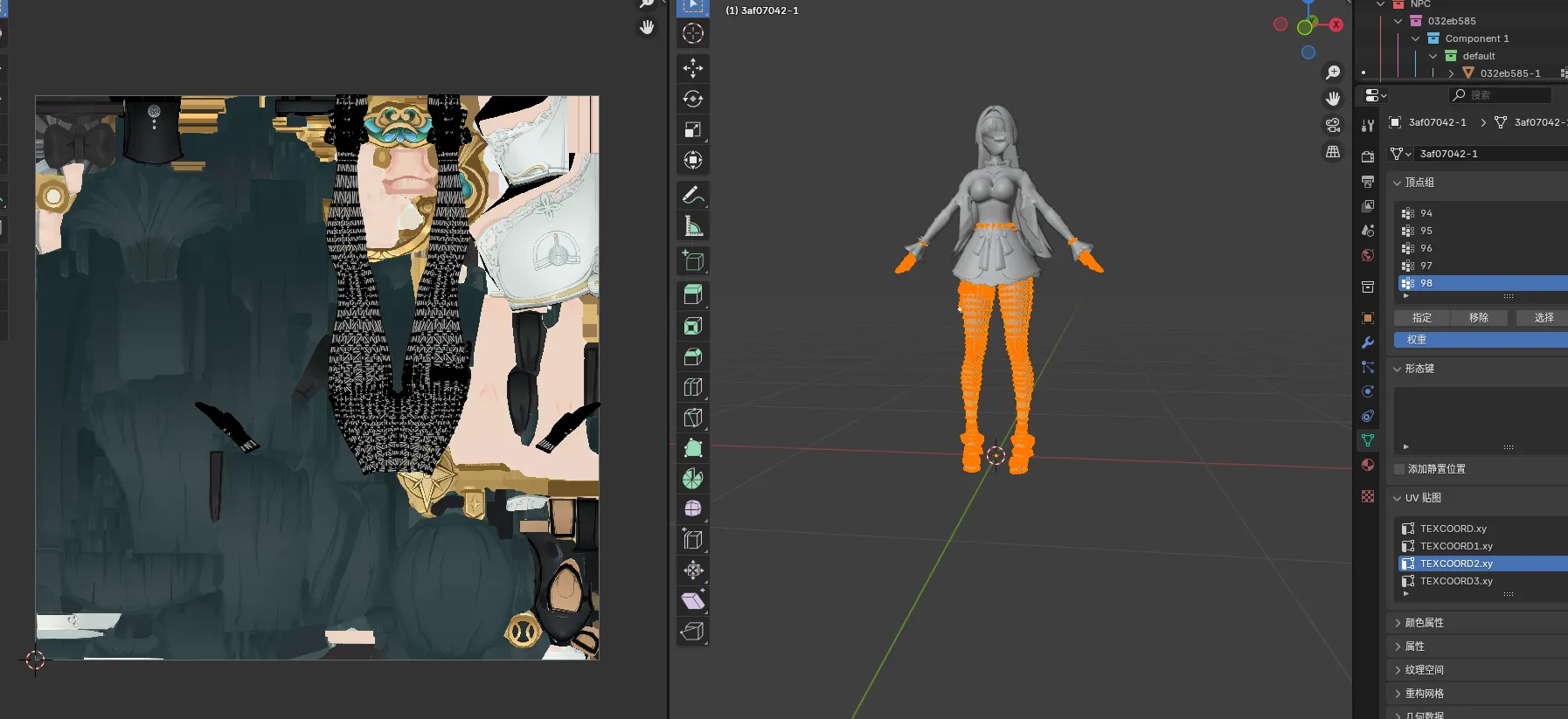Viewport: 1568px width, 719px height.
Task: Open the World properties tab
Action: (x=1368, y=255)
